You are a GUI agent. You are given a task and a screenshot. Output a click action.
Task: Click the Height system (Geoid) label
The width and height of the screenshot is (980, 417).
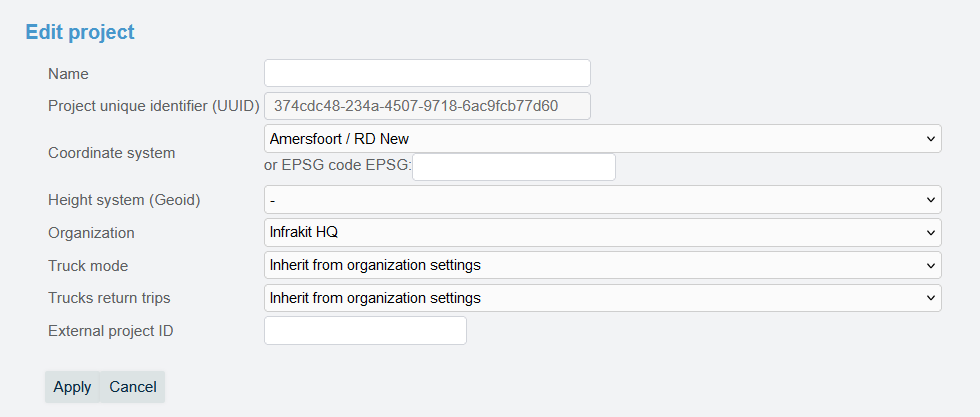click(124, 200)
